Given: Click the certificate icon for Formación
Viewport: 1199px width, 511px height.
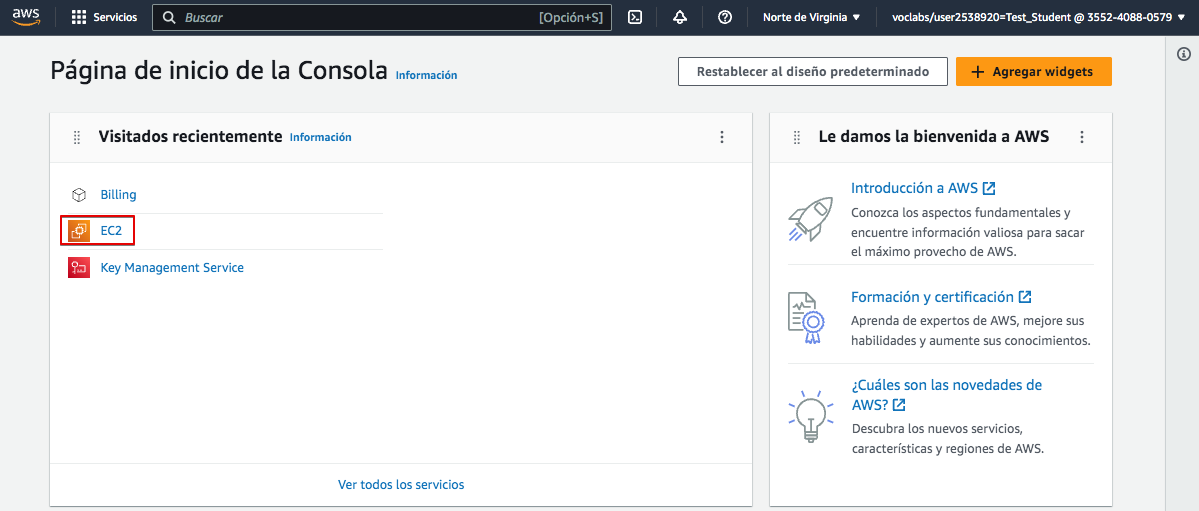Looking at the screenshot, I should 804,317.
